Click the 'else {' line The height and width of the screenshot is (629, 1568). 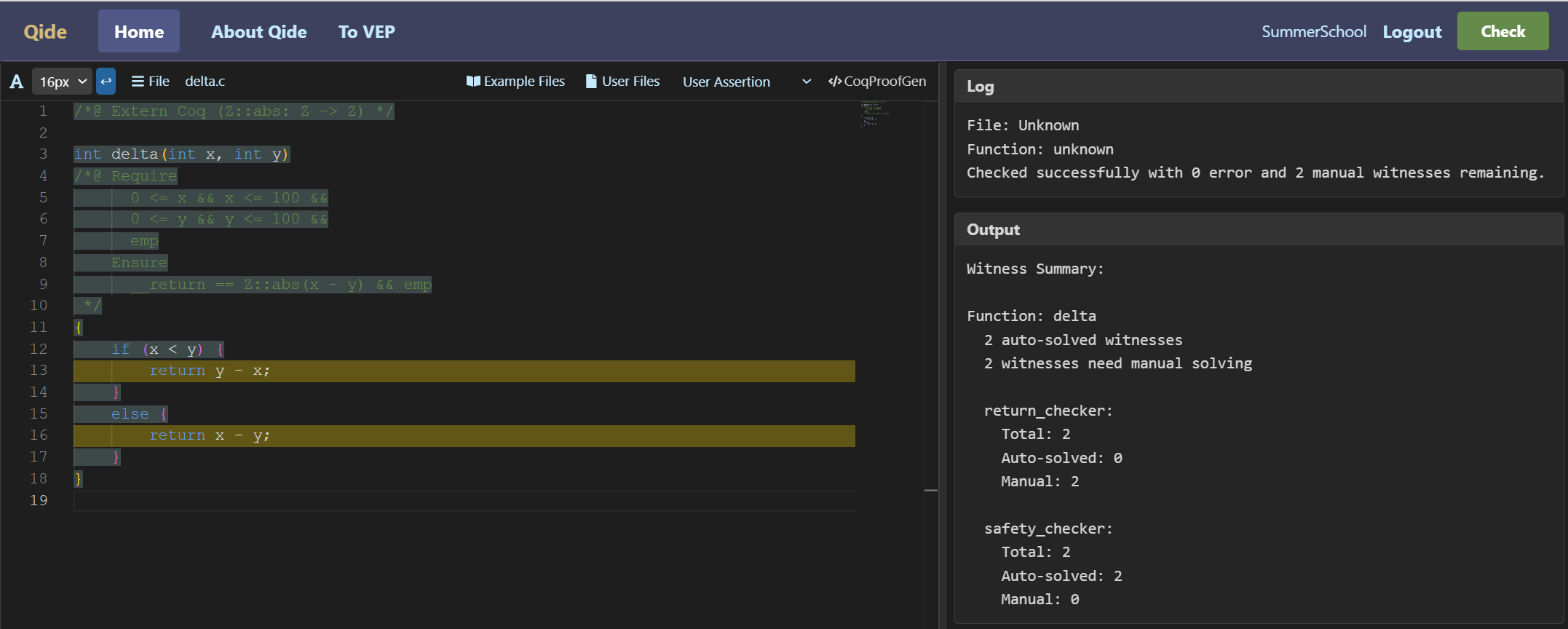(x=140, y=414)
